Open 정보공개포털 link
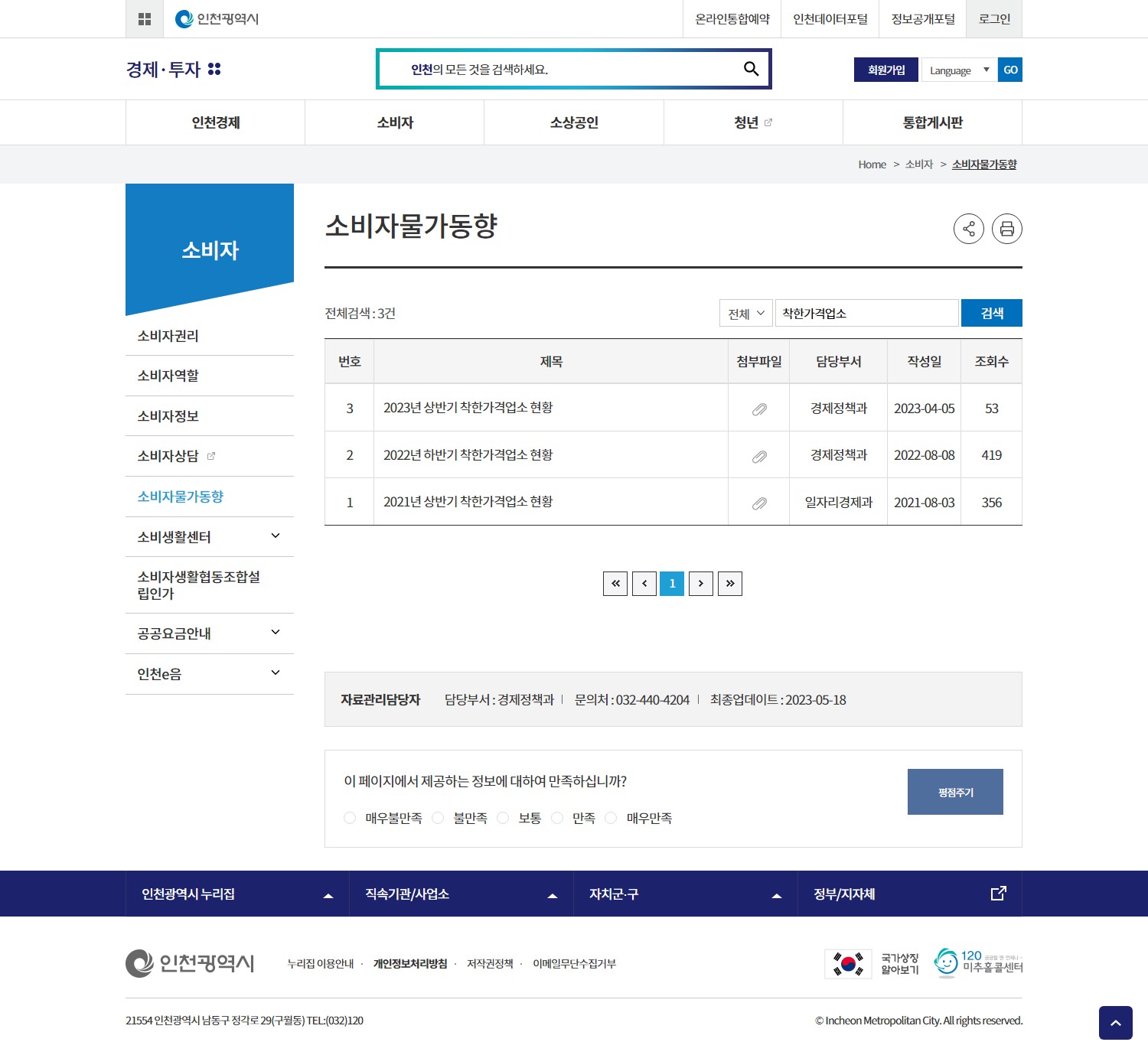The height and width of the screenshot is (1055, 1148). tap(923, 19)
